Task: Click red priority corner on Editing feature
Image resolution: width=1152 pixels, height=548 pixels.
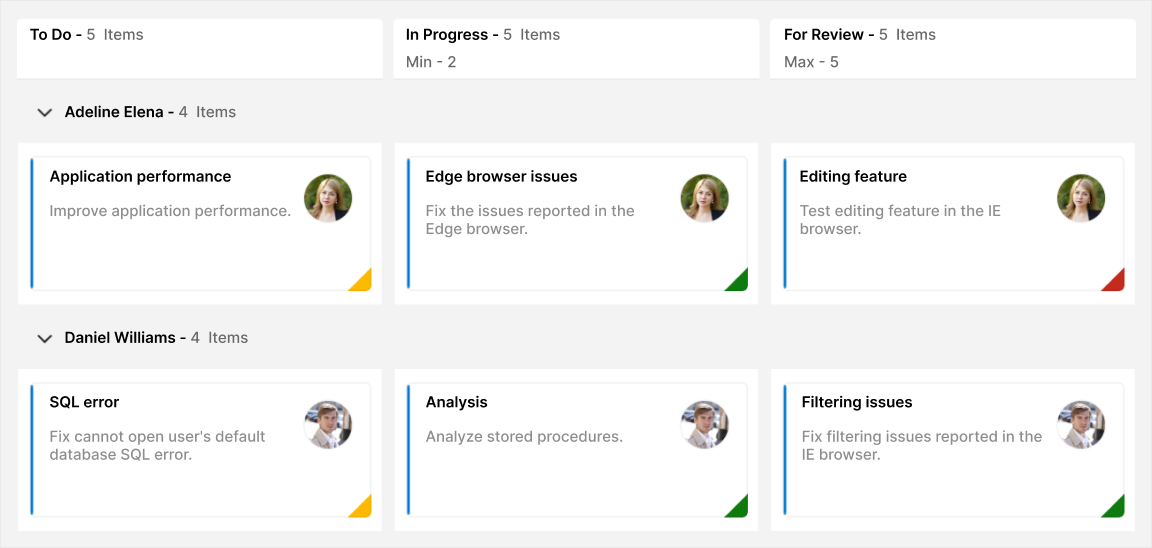Action: click(x=1116, y=282)
